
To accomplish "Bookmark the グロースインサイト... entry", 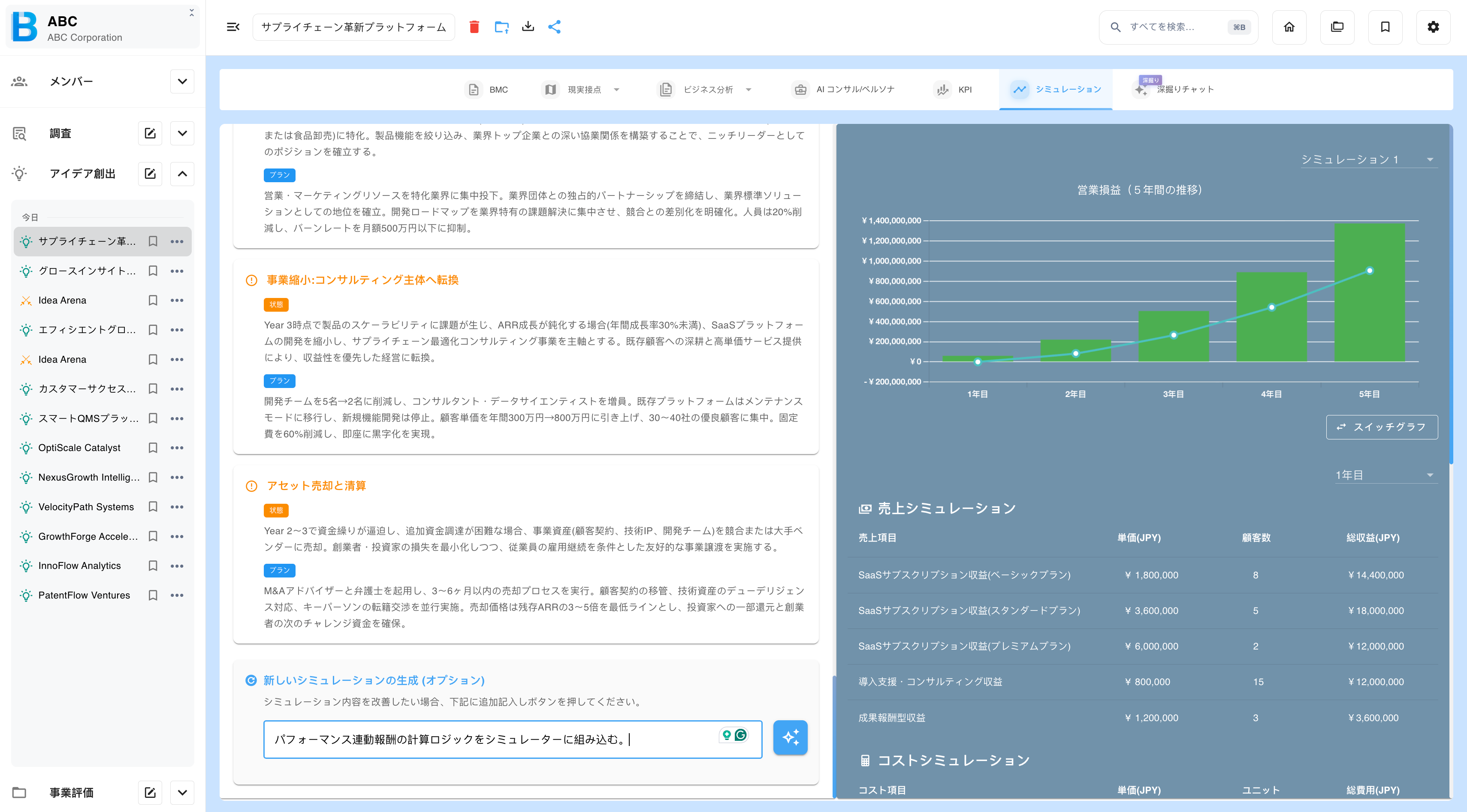I will 153,271.
